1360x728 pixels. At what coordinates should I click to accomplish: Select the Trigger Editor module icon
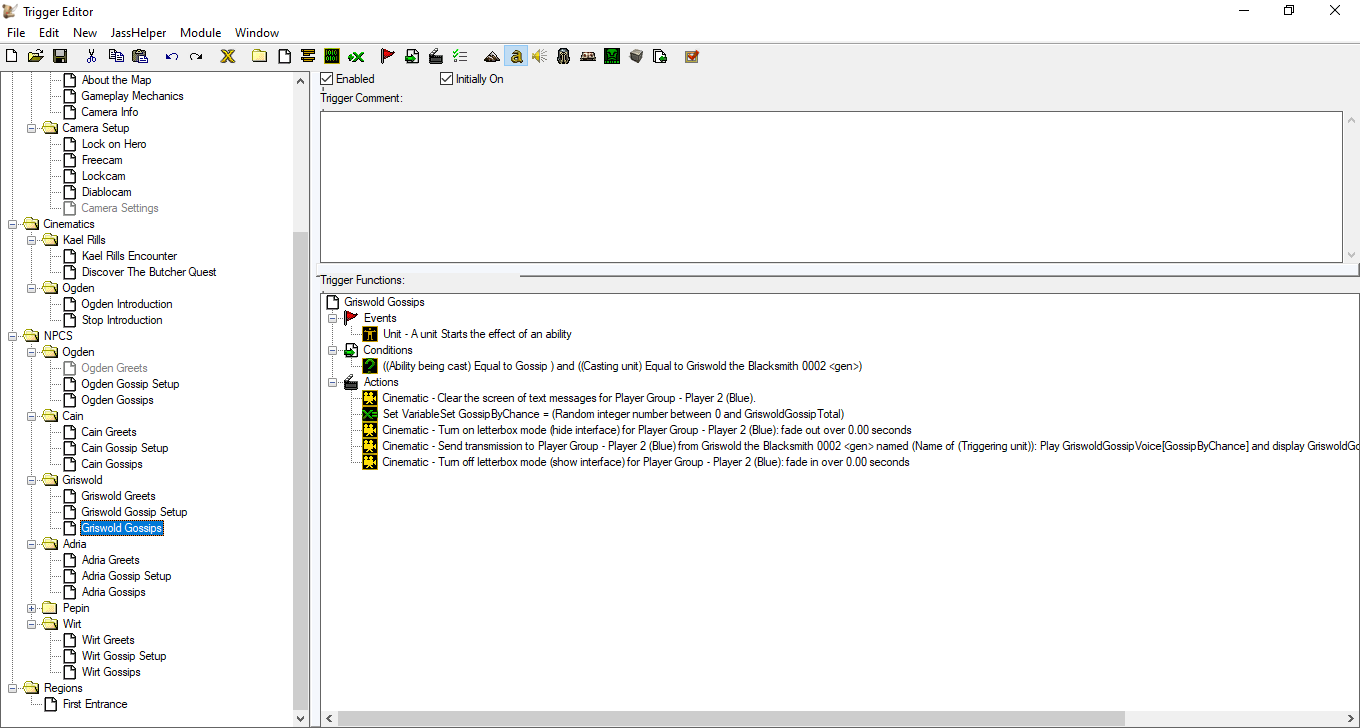coord(515,56)
